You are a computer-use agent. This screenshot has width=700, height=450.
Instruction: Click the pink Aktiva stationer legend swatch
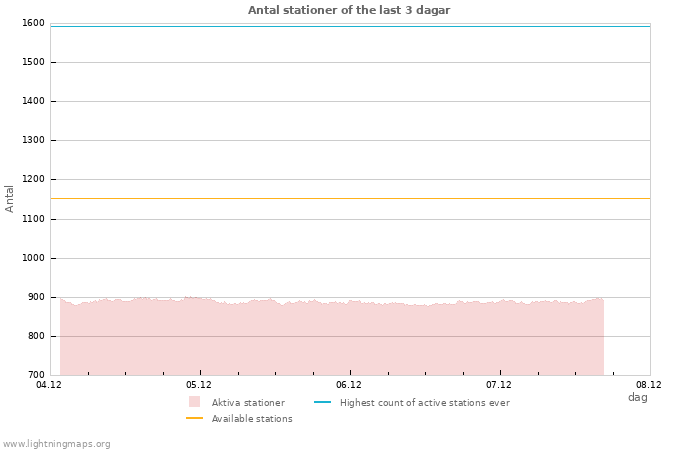tap(194, 402)
